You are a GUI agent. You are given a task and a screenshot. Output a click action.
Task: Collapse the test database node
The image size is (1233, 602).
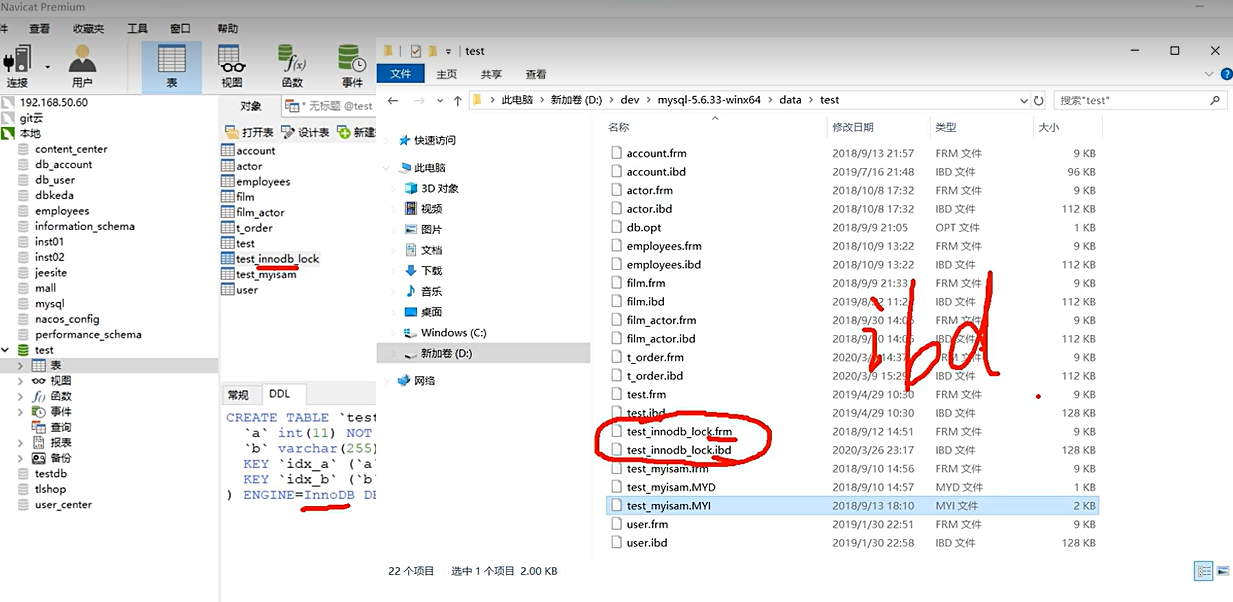click(7, 350)
